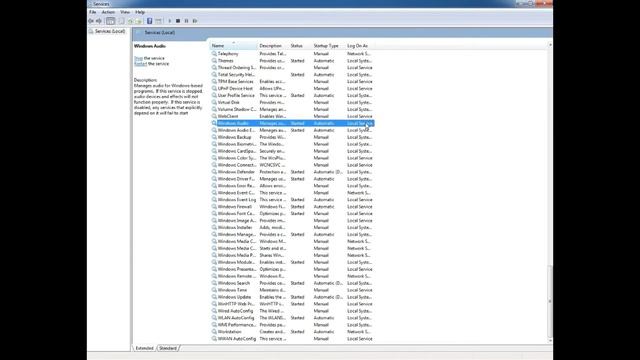
Task: Select the Windows Driver F... row
Action: pyautogui.click(x=292, y=179)
